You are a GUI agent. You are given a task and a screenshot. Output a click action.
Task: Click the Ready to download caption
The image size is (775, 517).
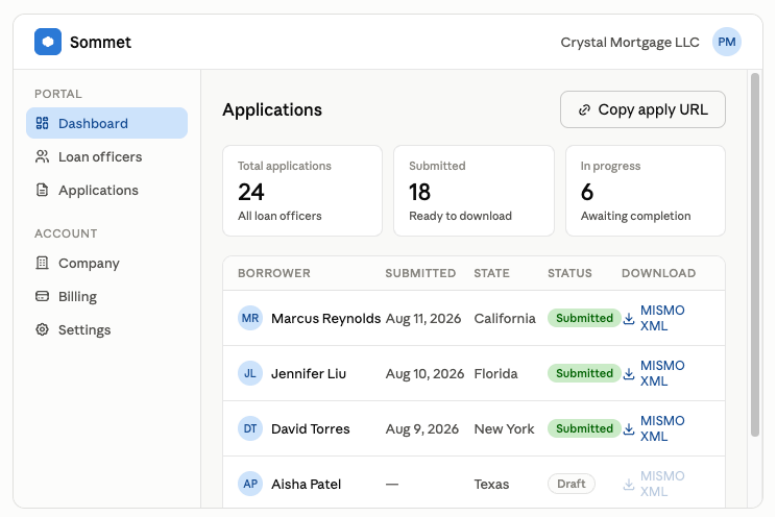(460, 216)
